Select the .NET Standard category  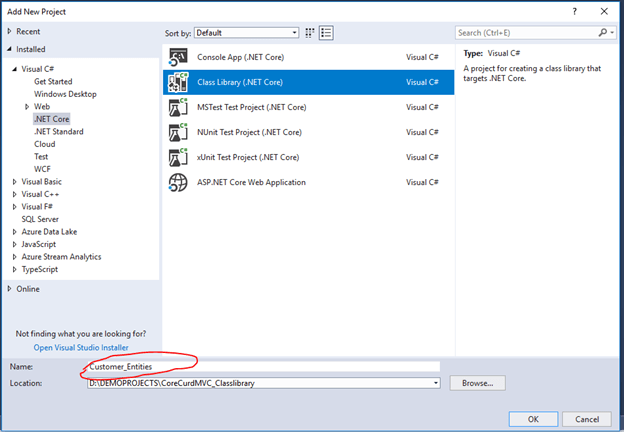click(59, 132)
